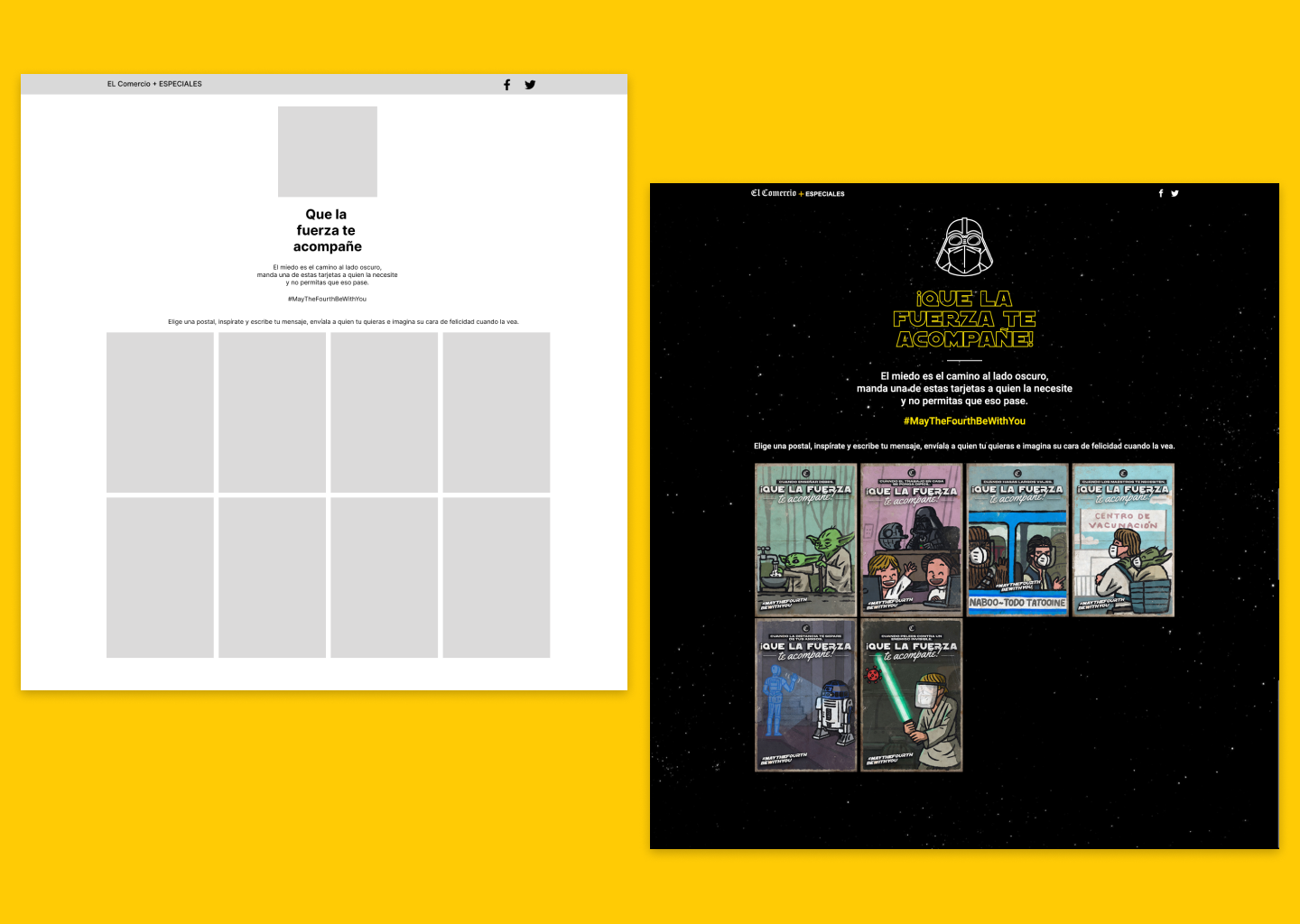Open the R2-D2 hologram postcard
The image size is (1300, 924).
tap(805, 695)
